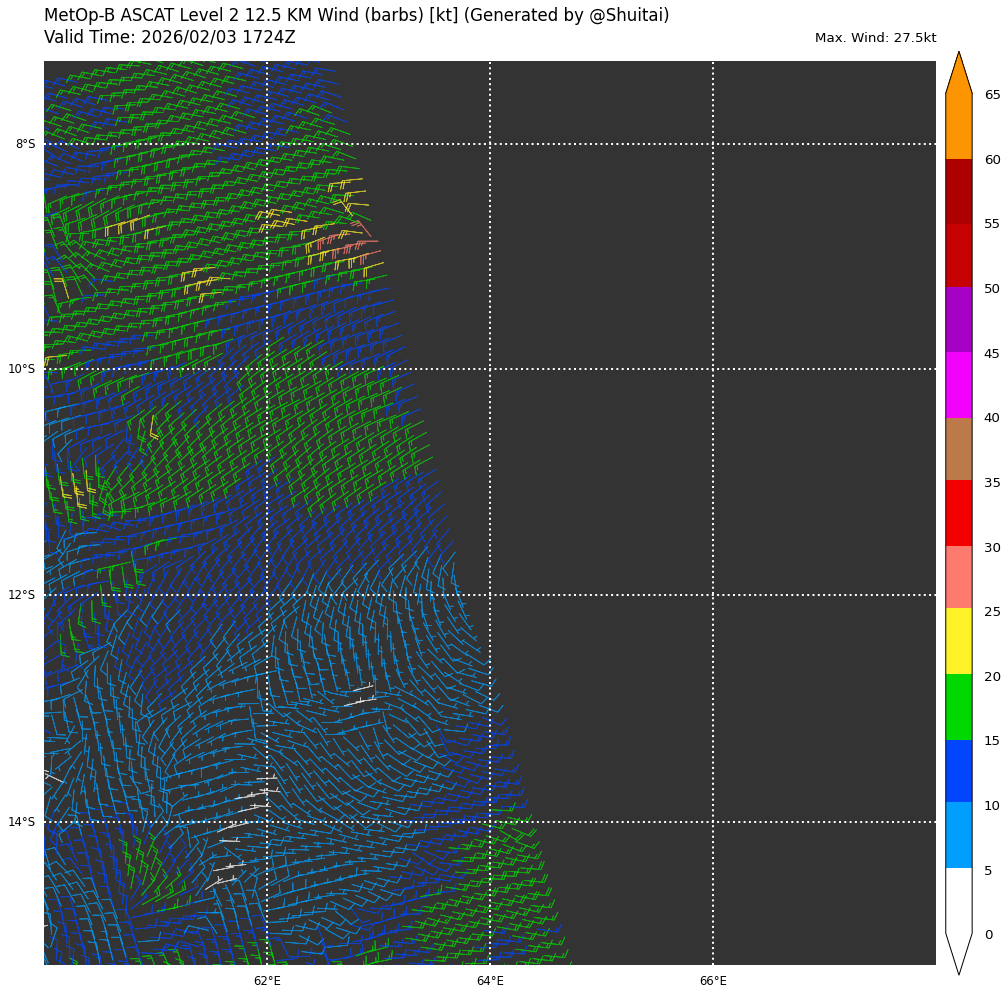Click the 8°S latitude axis label
1008x994 pixels.
click(x=25, y=144)
